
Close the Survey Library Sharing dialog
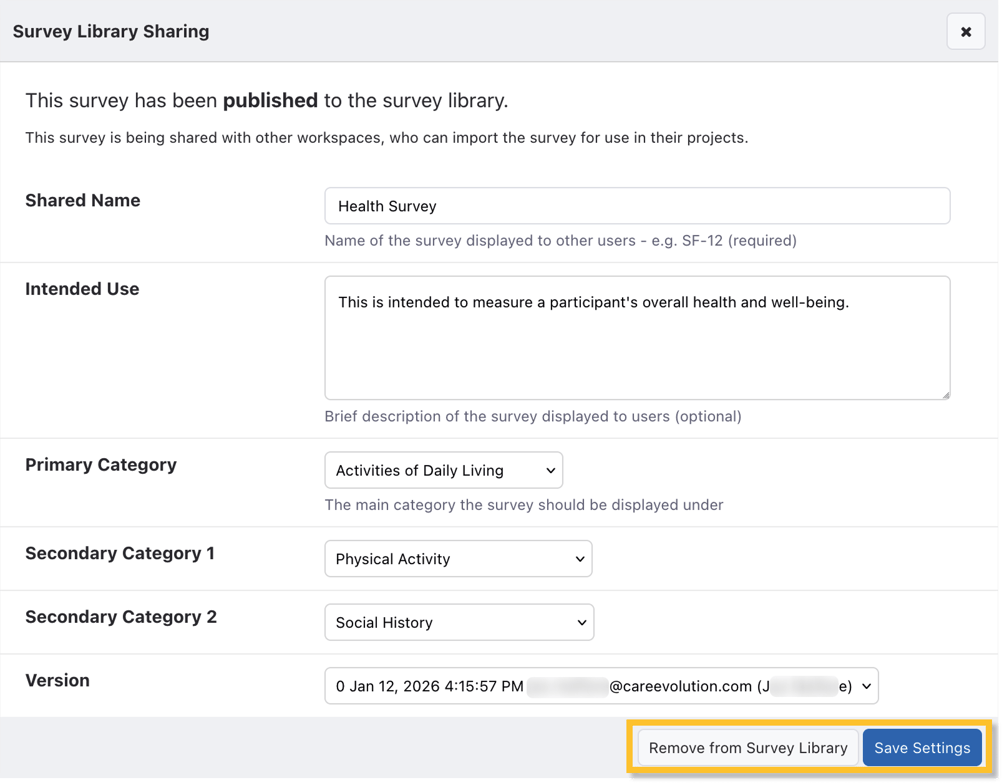(966, 31)
